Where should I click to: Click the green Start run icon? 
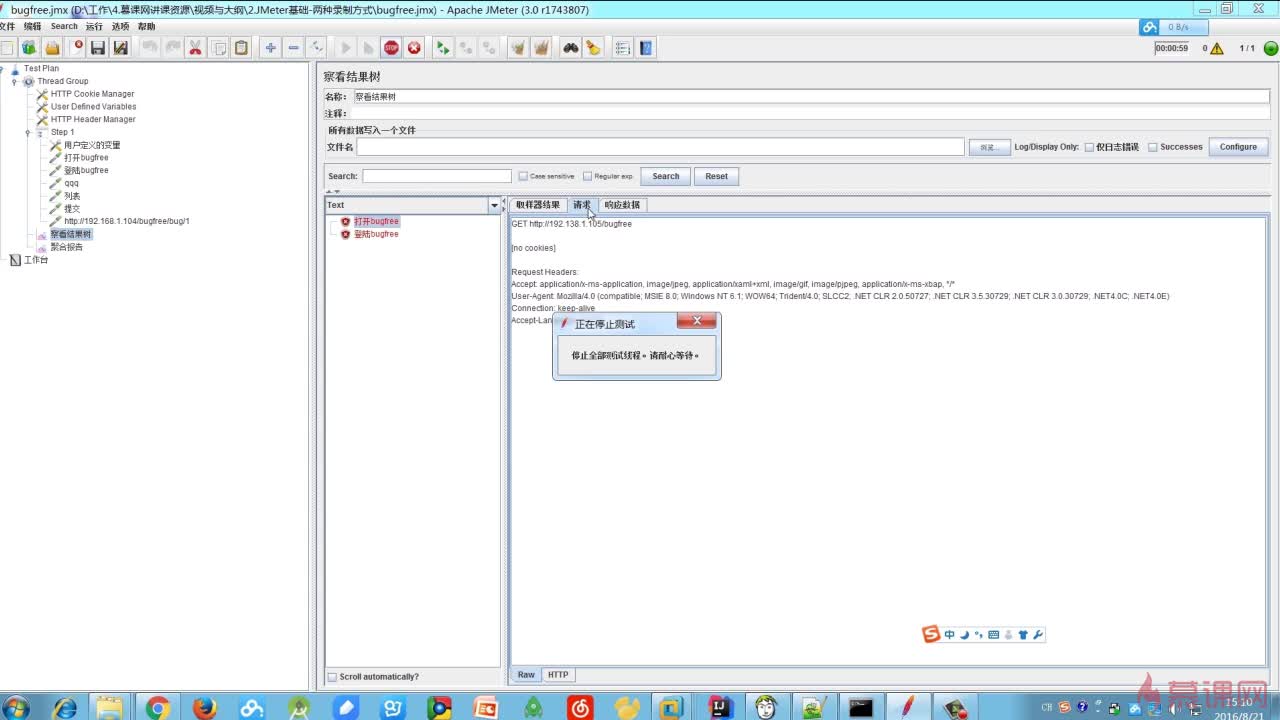345,48
